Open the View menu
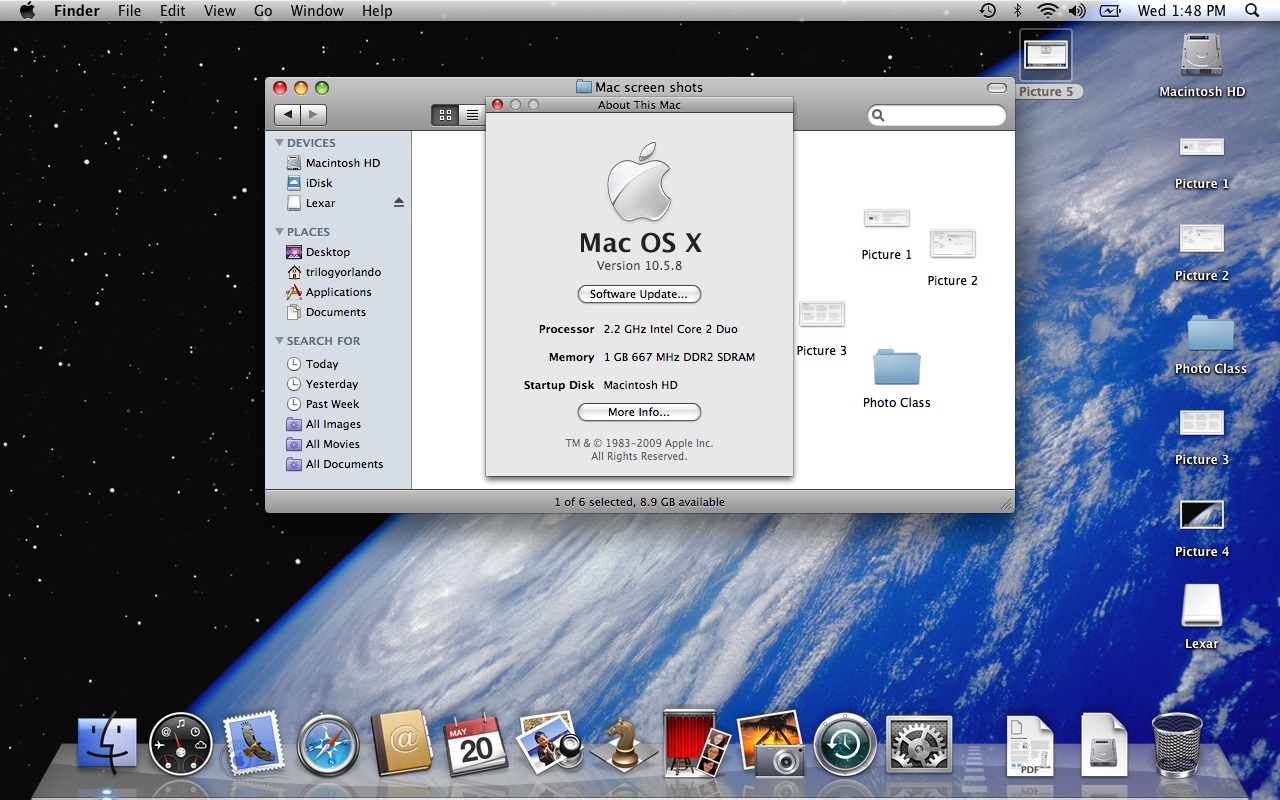Screen dimensions: 1280x800 pos(219,11)
